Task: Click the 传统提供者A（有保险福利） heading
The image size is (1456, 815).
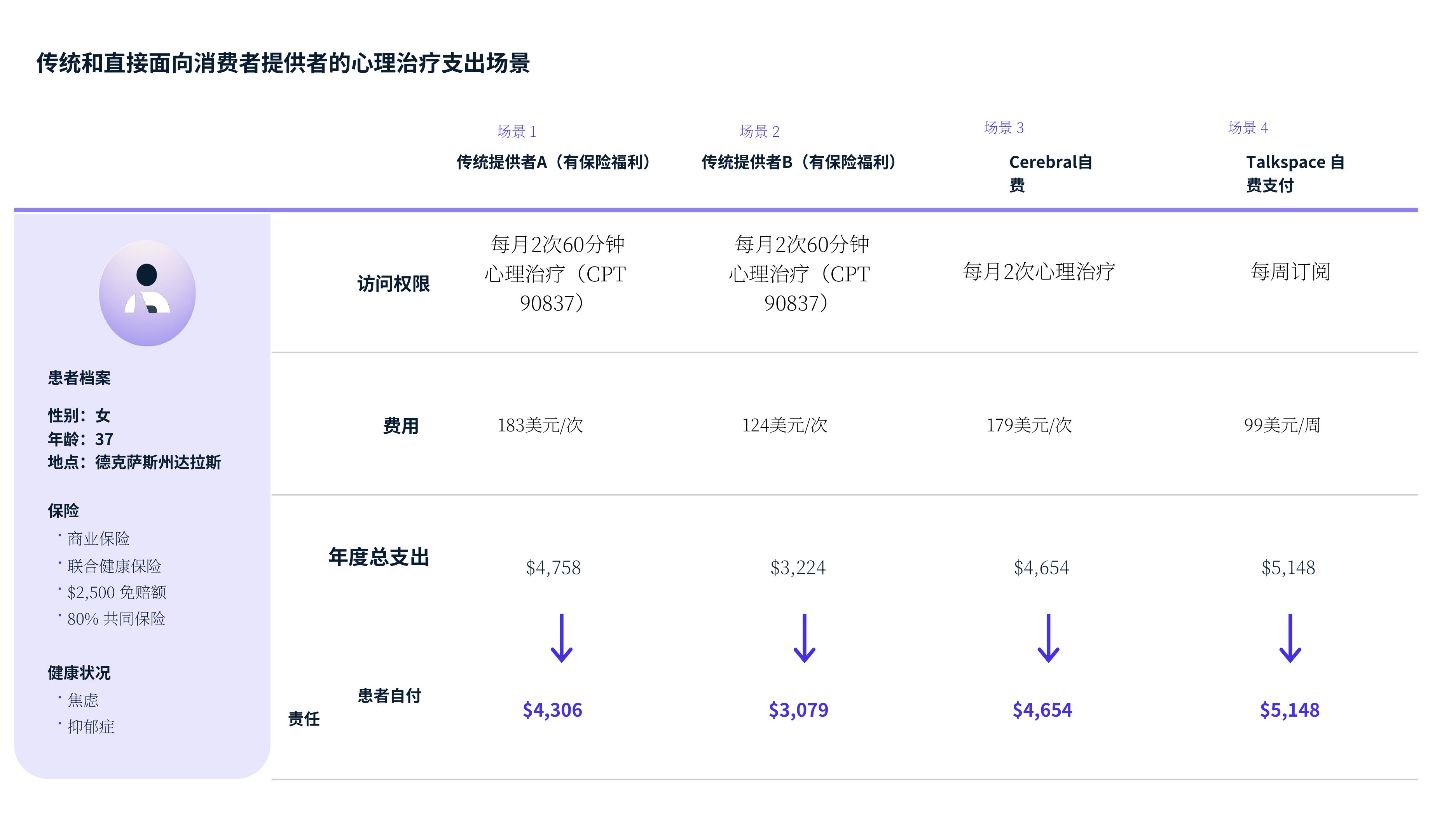Action: [x=553, y=162]
